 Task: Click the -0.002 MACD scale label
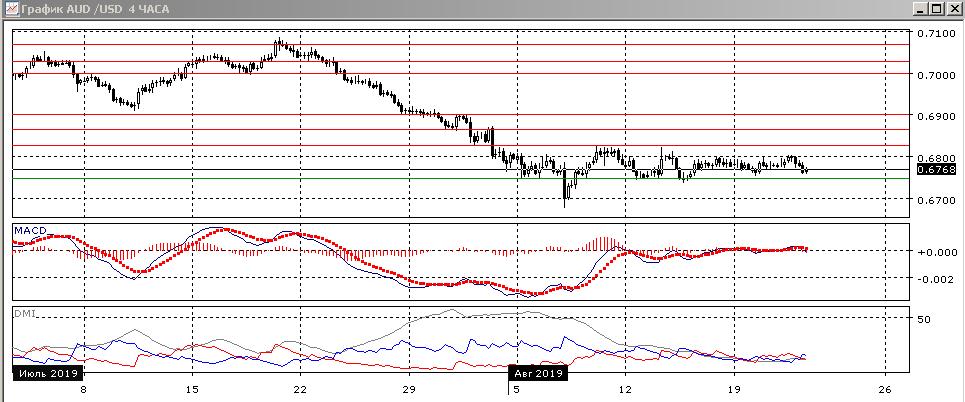[x=936, y=279]
